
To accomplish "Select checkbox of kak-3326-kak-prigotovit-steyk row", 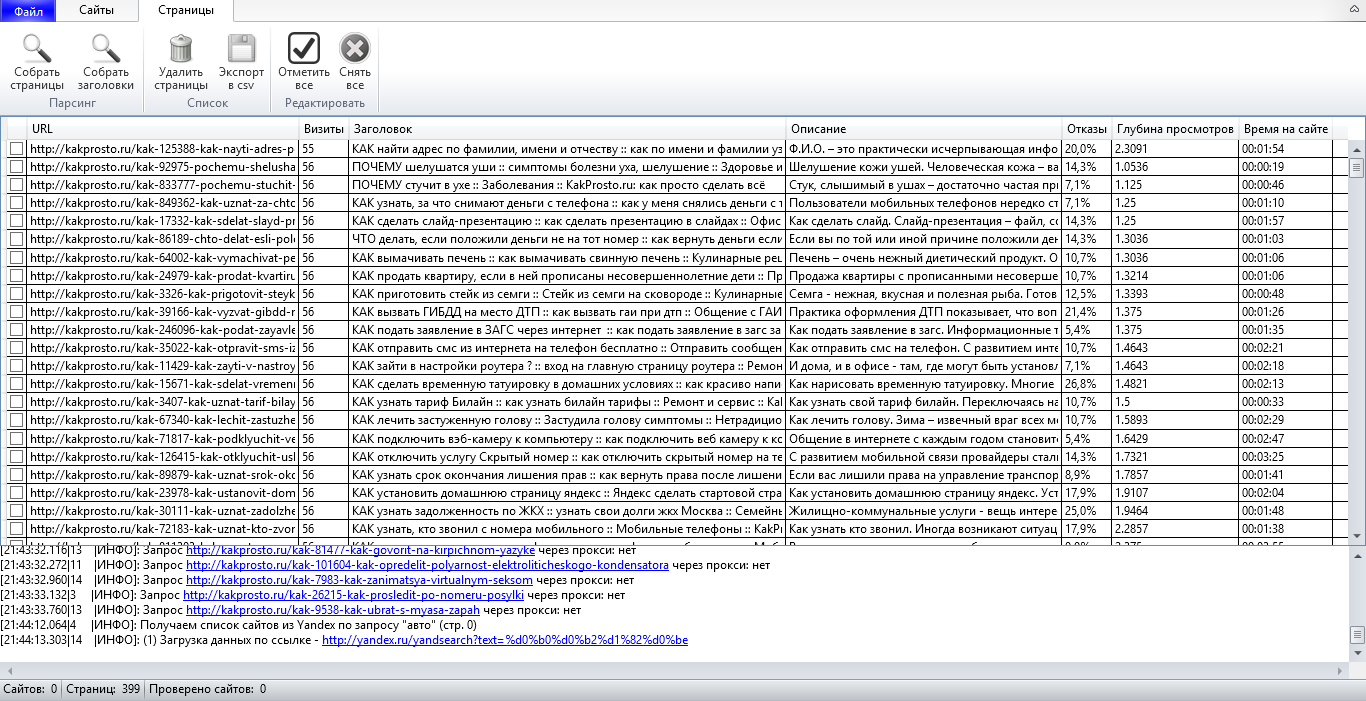I will (16, 293).
